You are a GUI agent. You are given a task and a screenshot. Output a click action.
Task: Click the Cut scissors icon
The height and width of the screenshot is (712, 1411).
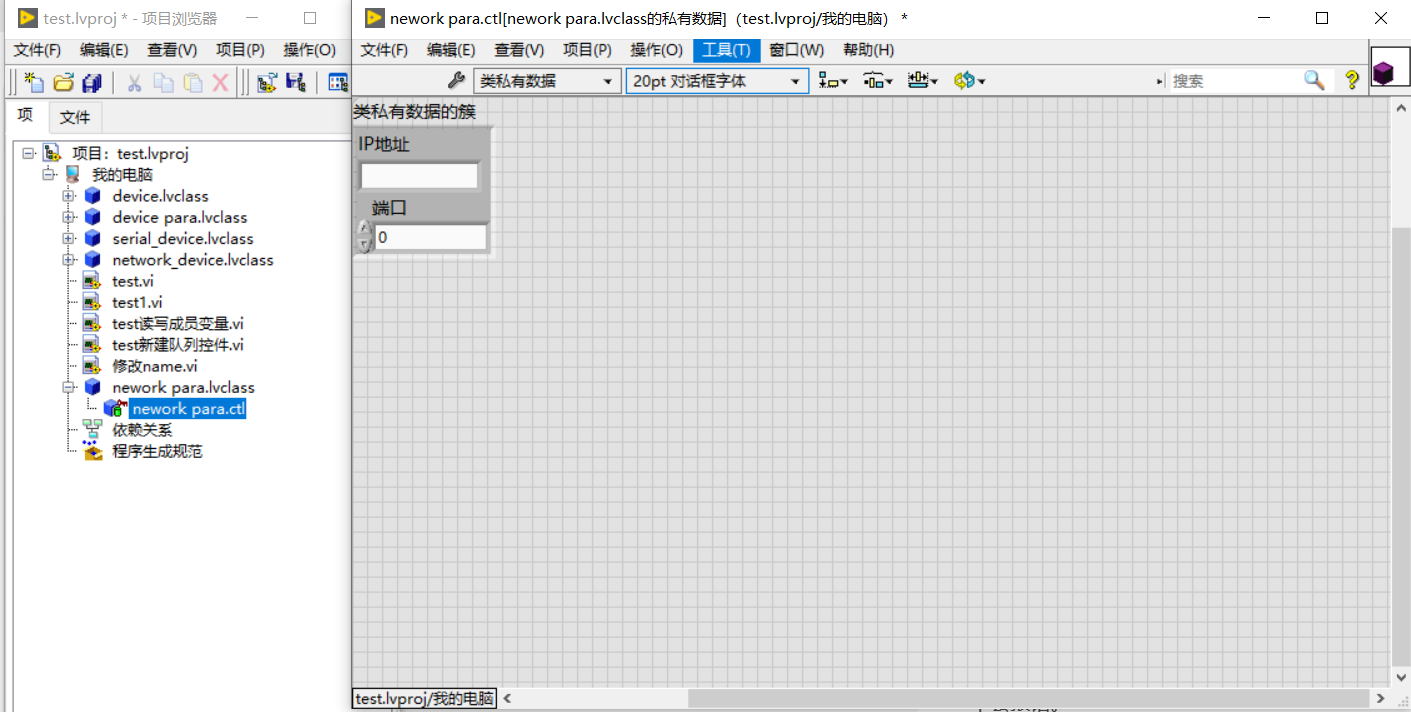tap(133, 83)
